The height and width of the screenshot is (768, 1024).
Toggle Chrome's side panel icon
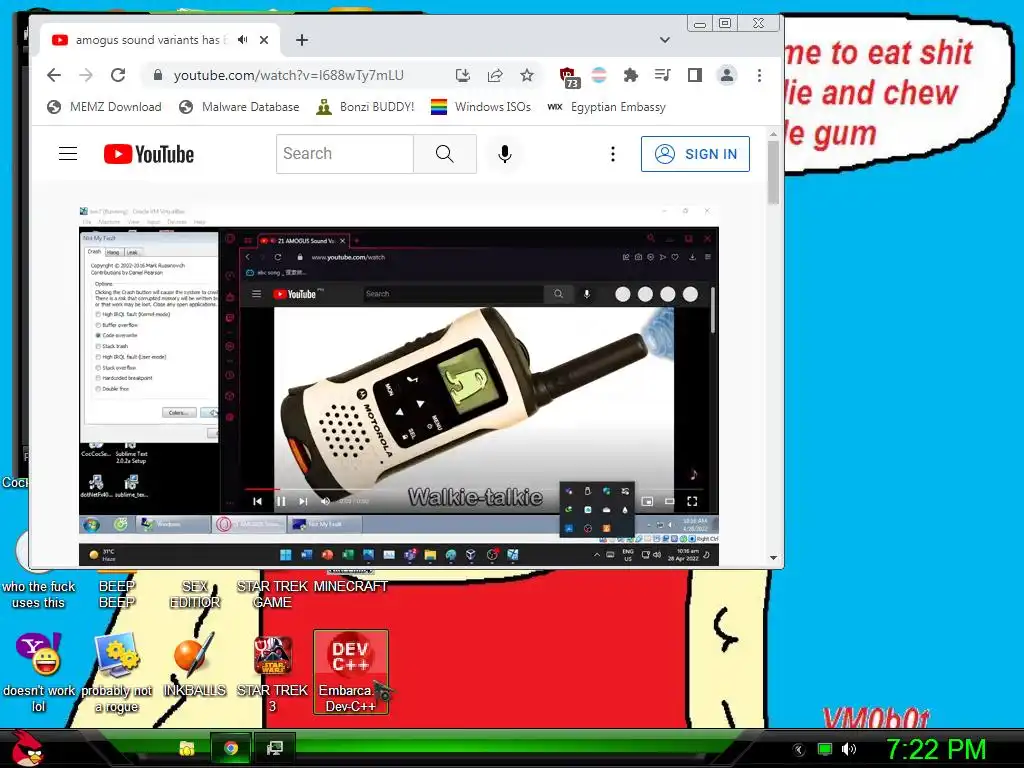(x=695, y=75)
